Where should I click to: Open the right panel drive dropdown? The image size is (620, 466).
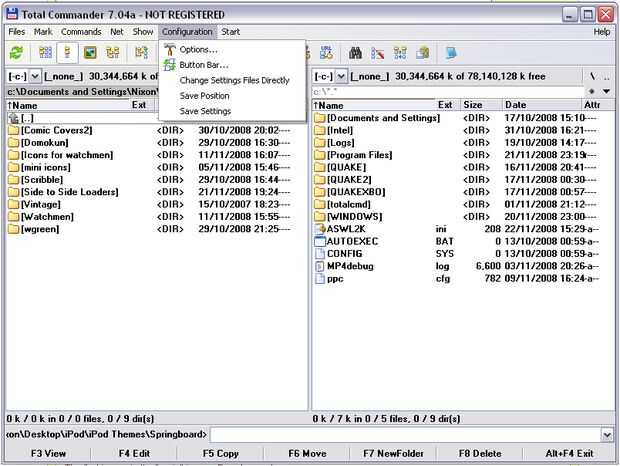click(x=341, y=76)
